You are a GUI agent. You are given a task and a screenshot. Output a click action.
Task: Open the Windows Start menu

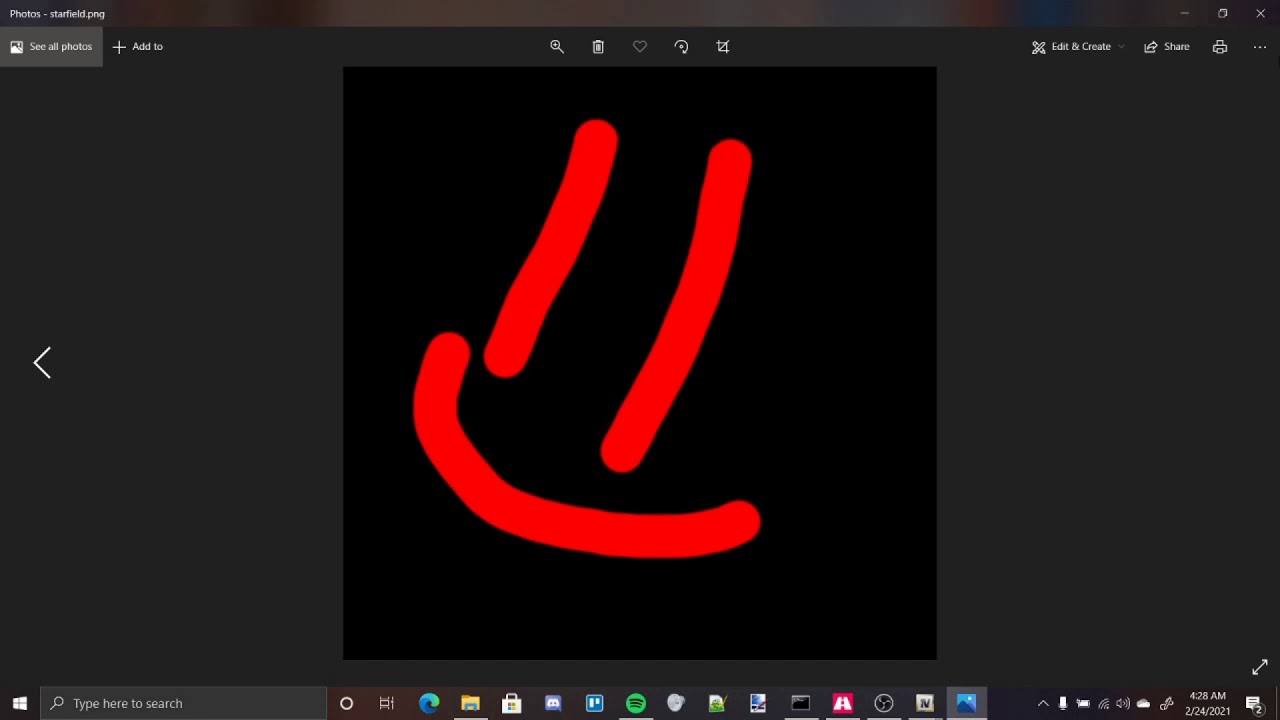point(20,703)
